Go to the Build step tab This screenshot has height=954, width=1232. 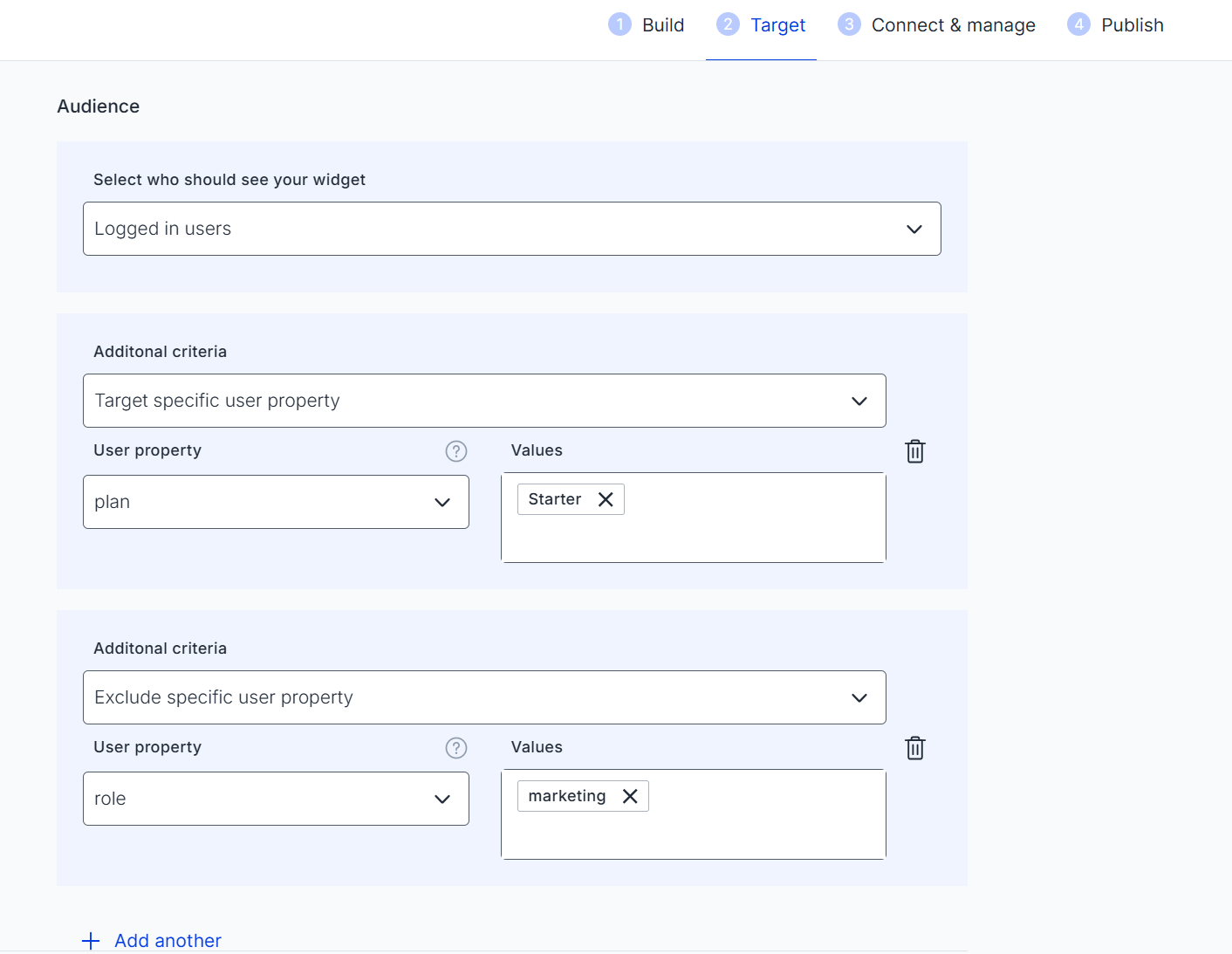point(662,25)
